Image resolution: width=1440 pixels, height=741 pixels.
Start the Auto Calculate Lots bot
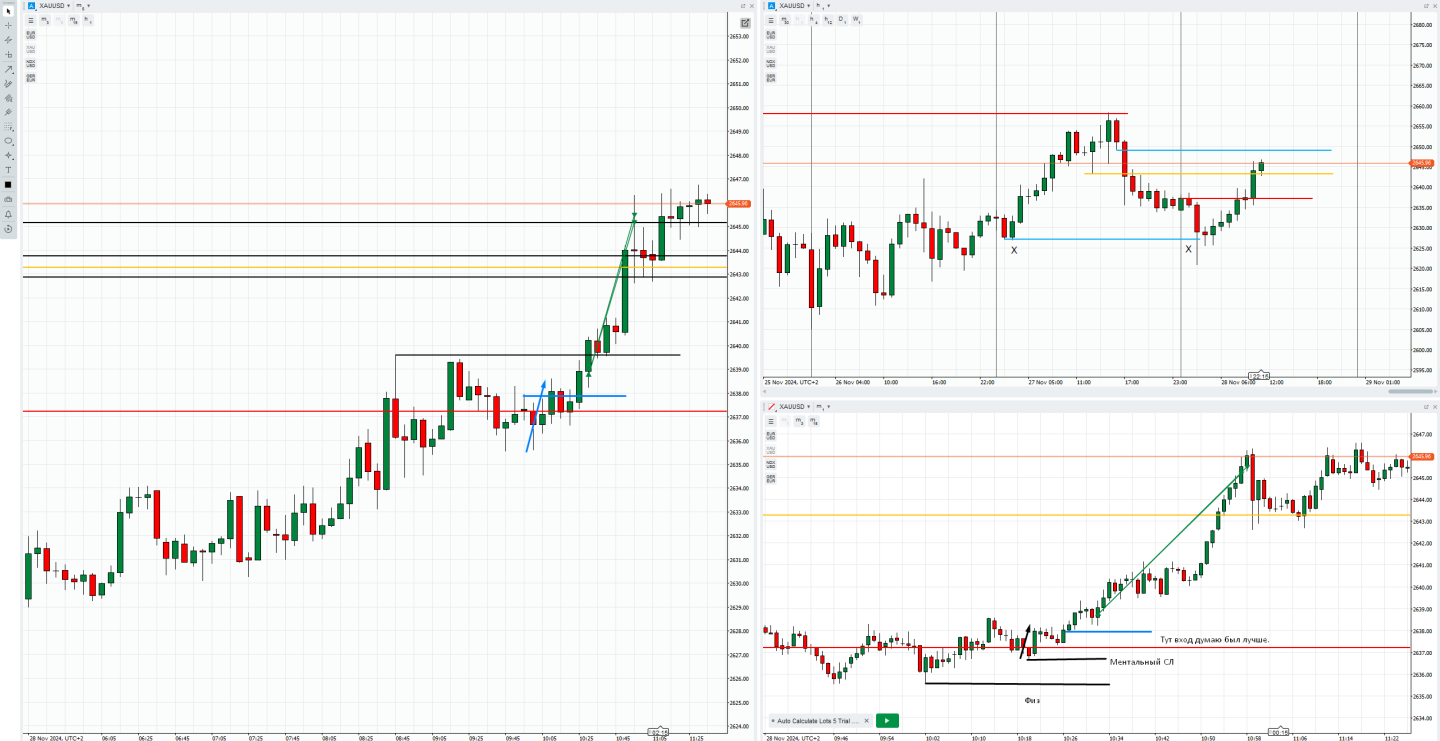tap(886, 720)
